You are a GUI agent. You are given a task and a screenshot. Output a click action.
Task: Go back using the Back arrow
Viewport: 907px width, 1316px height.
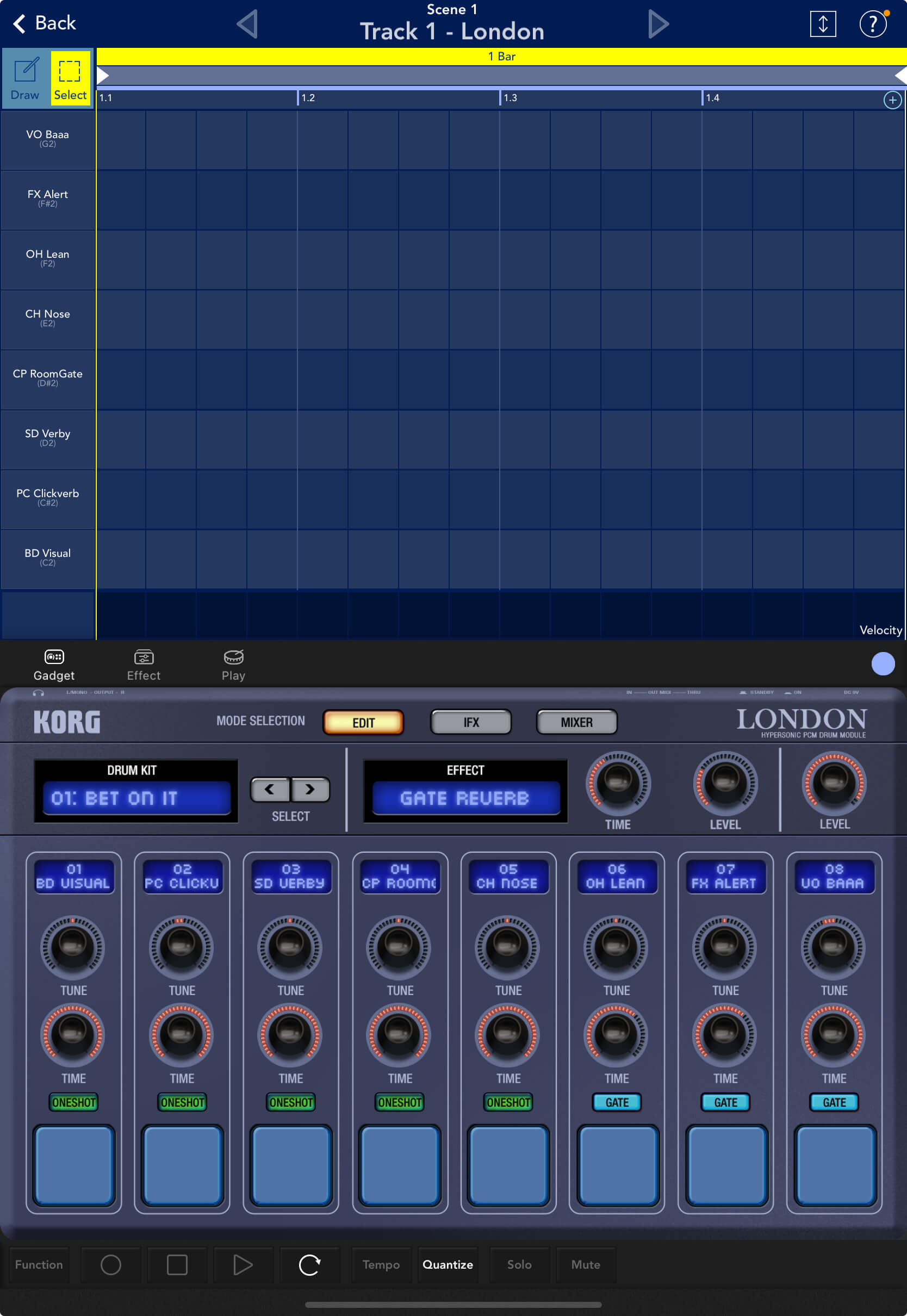coord(44,23)
